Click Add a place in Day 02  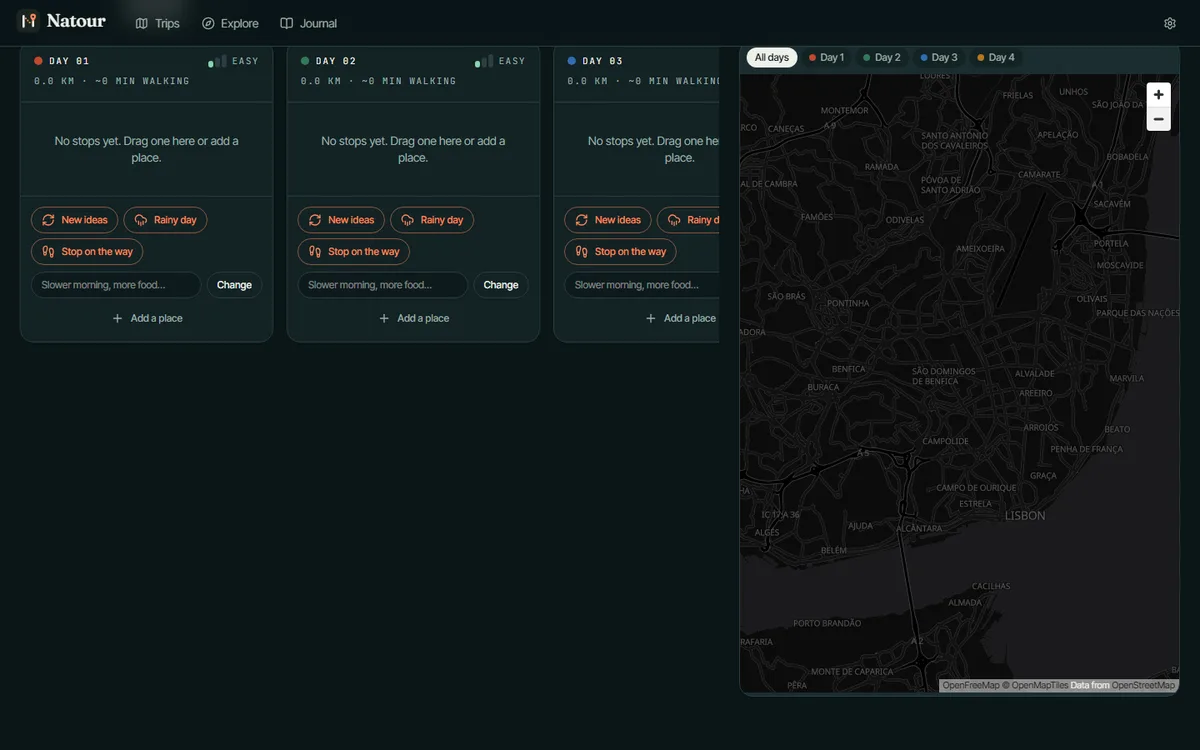[413, 318]
